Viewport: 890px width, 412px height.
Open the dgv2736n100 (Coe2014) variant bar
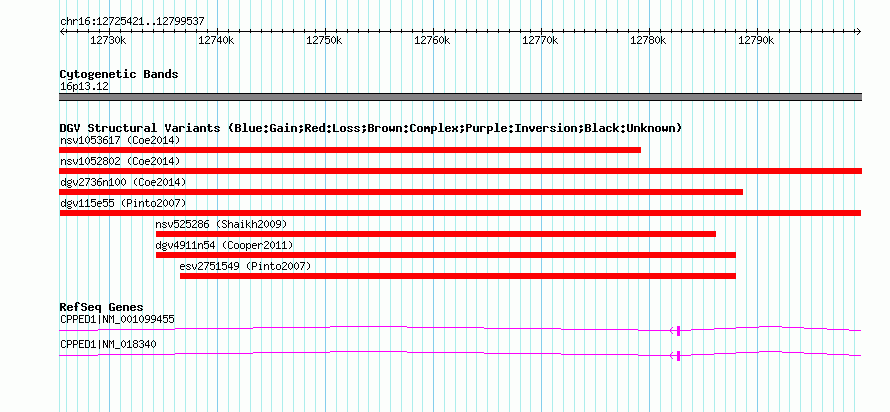tap(401, 192)
